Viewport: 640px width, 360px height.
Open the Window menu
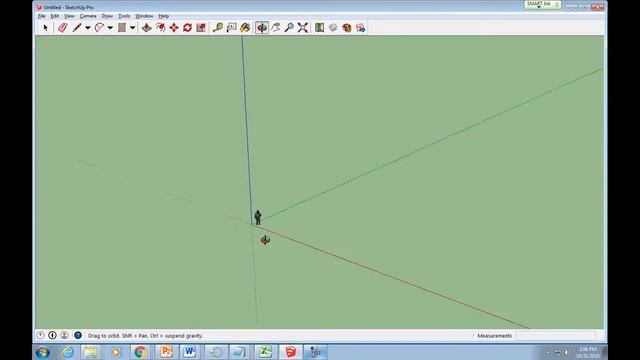[144, 16]
